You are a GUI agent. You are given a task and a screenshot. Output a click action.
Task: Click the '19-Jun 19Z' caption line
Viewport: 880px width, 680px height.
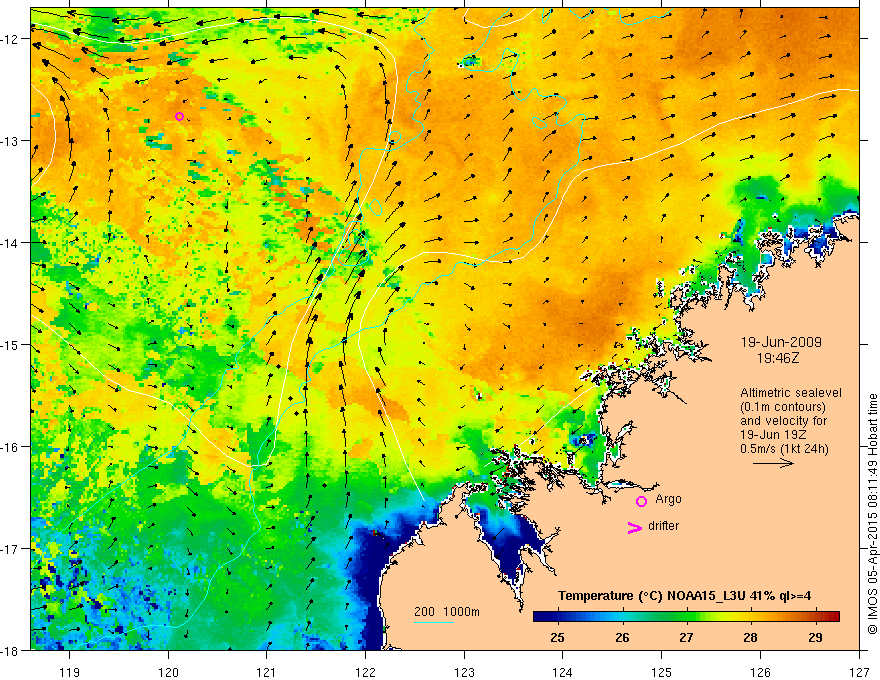[771, 435]
